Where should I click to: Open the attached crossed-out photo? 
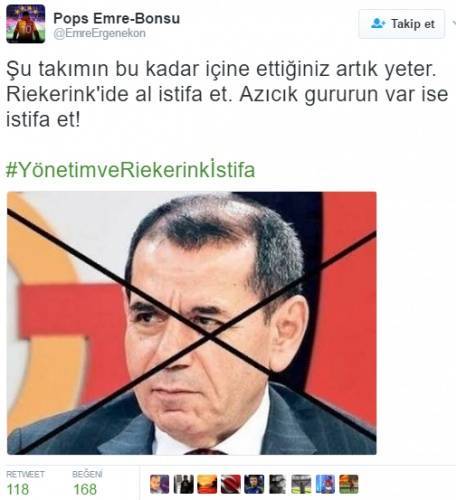[192, 323]
